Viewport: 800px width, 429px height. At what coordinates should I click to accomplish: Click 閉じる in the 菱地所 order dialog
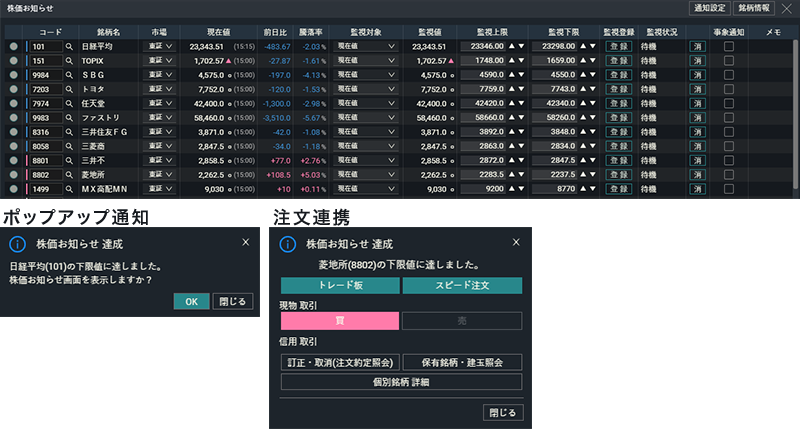503,412
